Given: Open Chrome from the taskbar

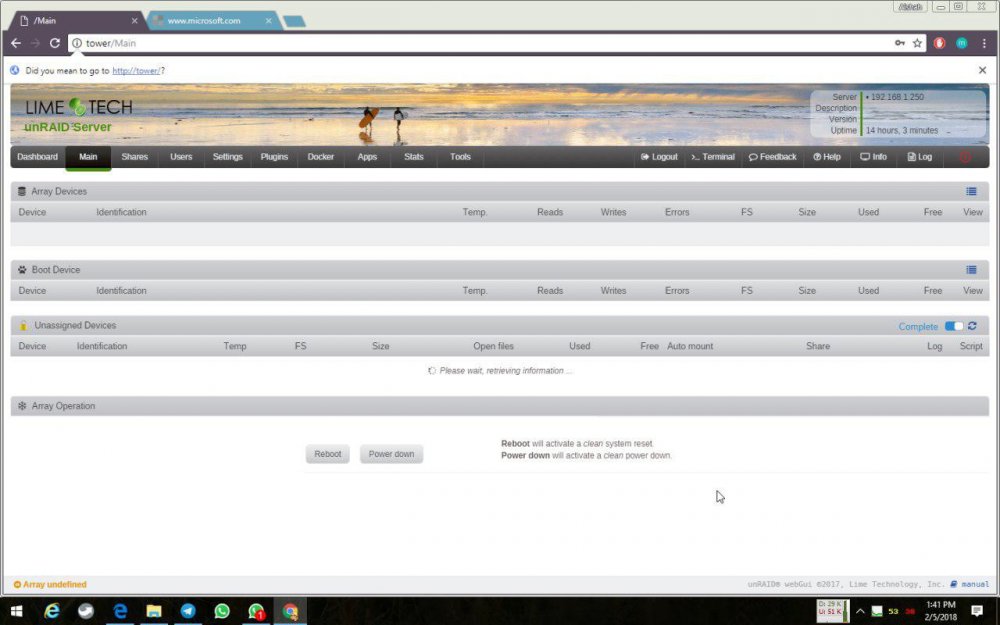Looking at the screenshot, I should click(x=290, y=611).
